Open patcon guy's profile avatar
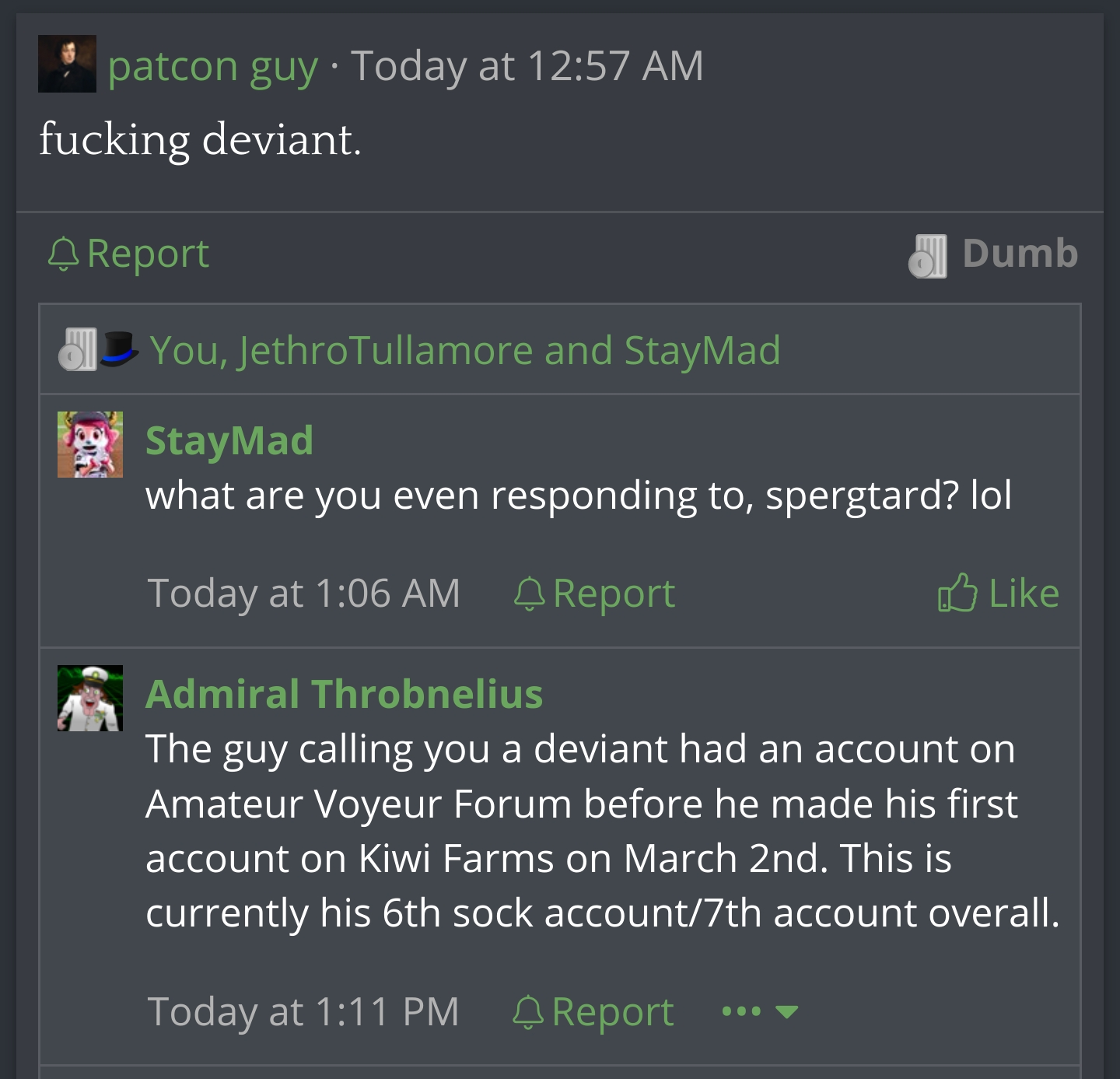 pyautogui.click(x=67, y=64)
